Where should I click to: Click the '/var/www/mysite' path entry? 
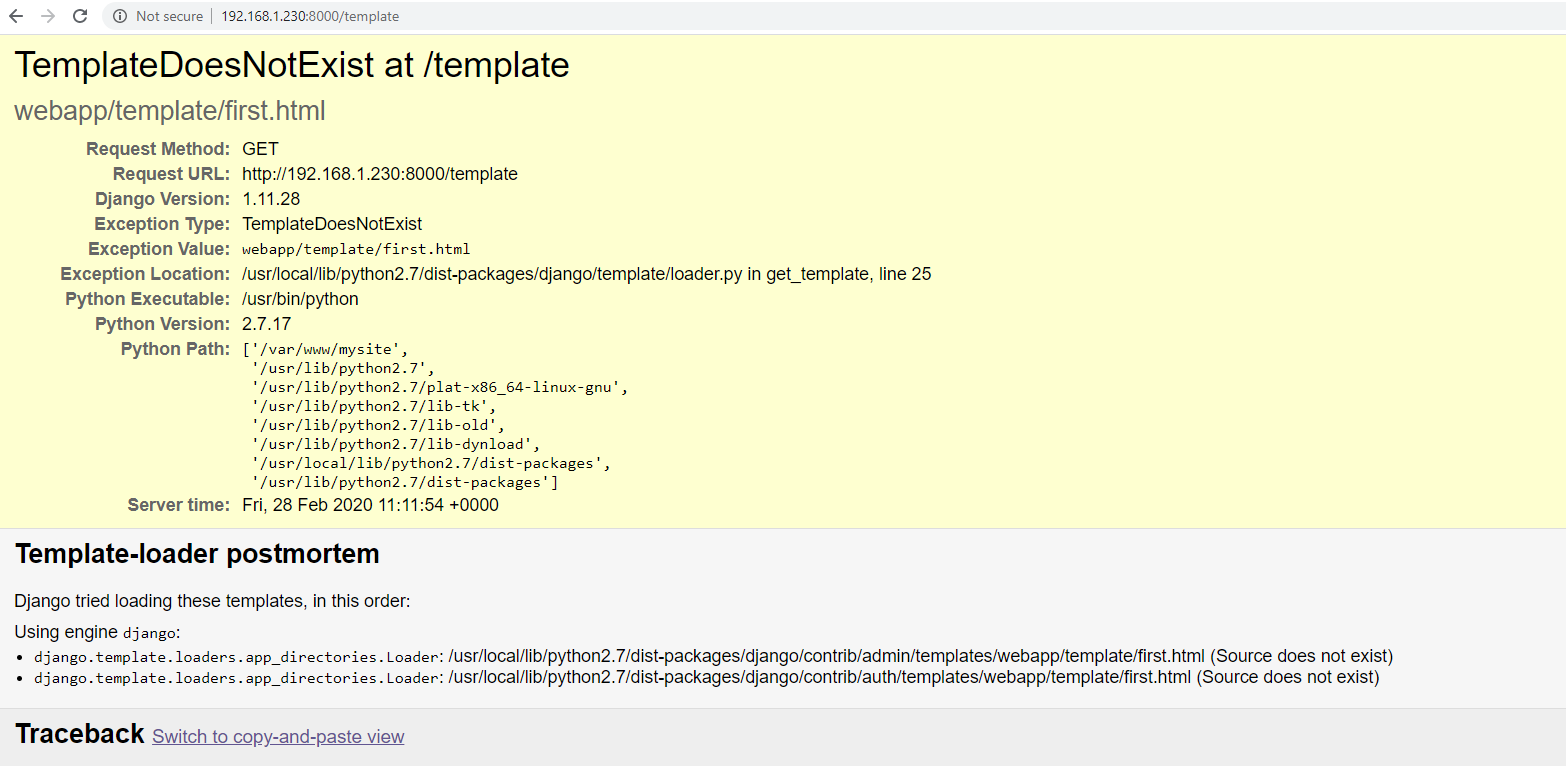click(x=326, y=349)
